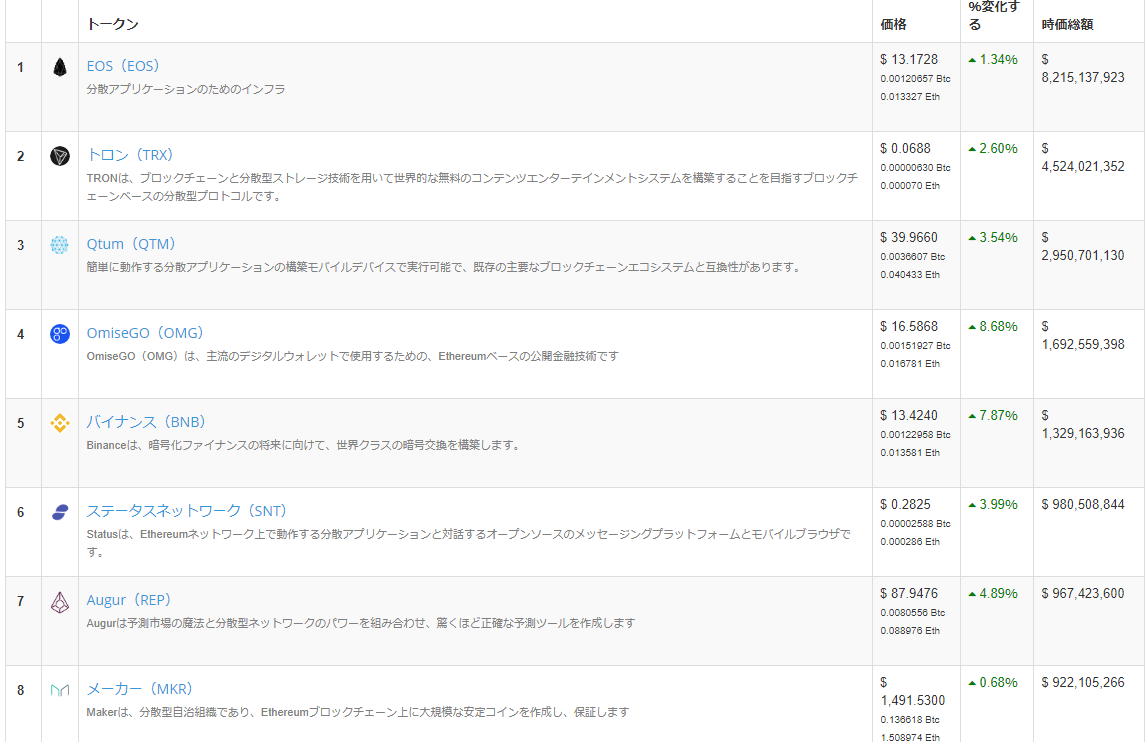Click the 3.99% change for SNT
The image size is (1148, 742).
993,505
